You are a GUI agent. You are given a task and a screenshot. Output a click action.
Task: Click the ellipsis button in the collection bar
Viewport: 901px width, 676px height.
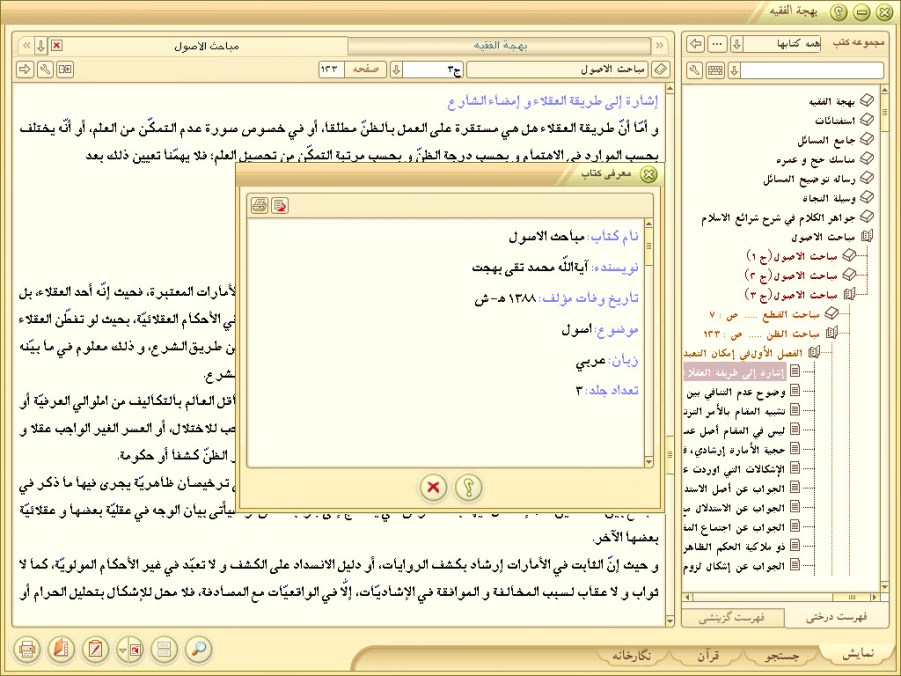click(x=717, y=44)
